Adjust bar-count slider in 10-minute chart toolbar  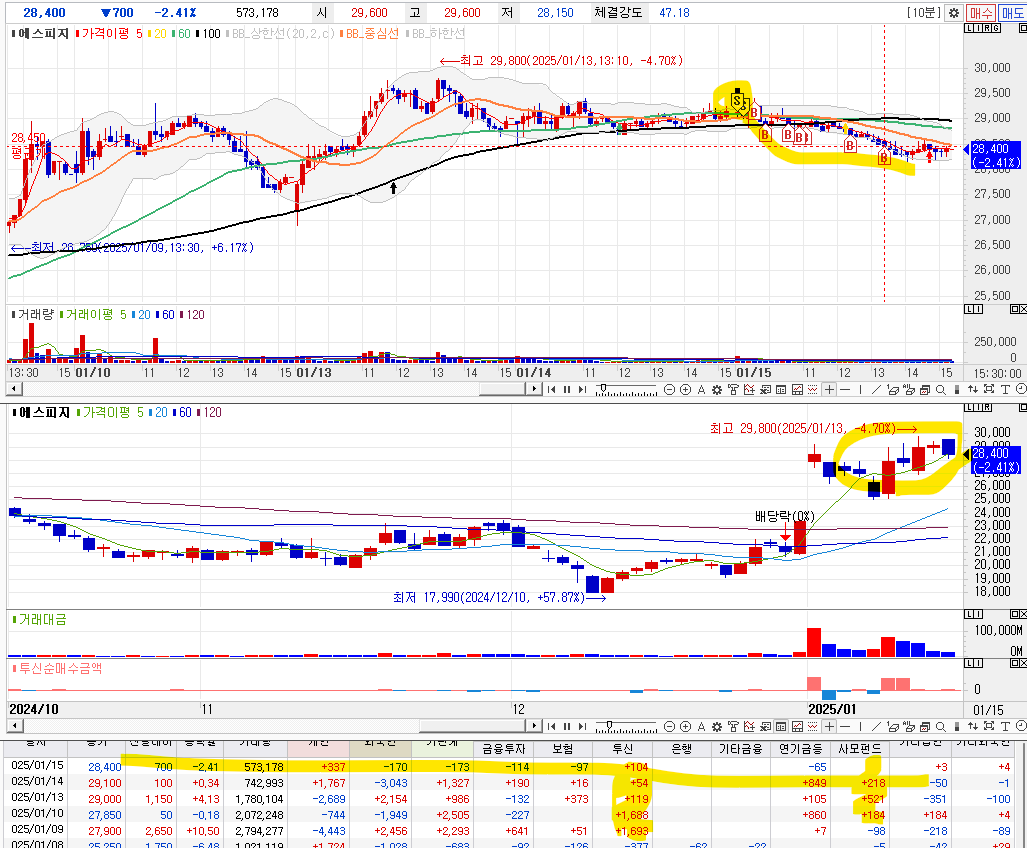tap(603, 388)
